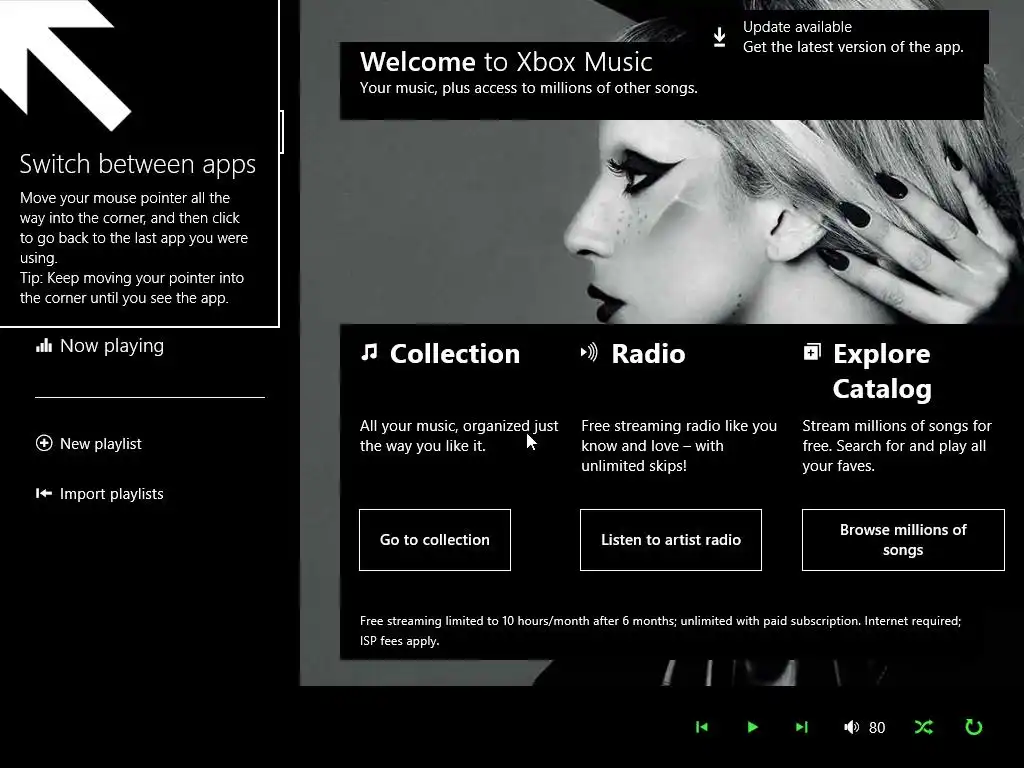This screenshot has height=768, width=1024.
Task: Open Import playlists
Action: click(99, 494)
